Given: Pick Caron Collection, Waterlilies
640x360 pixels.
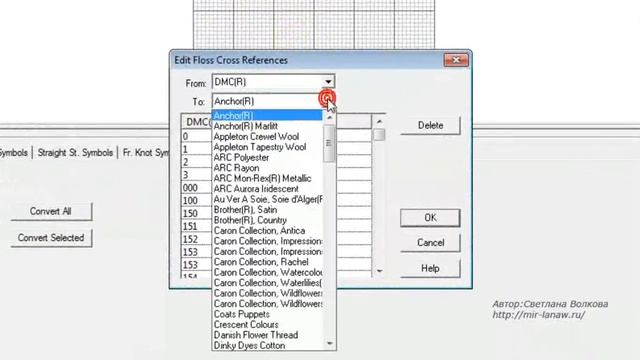Looking at the screenshot, I should pyautogui.click(x=267, y=283).
